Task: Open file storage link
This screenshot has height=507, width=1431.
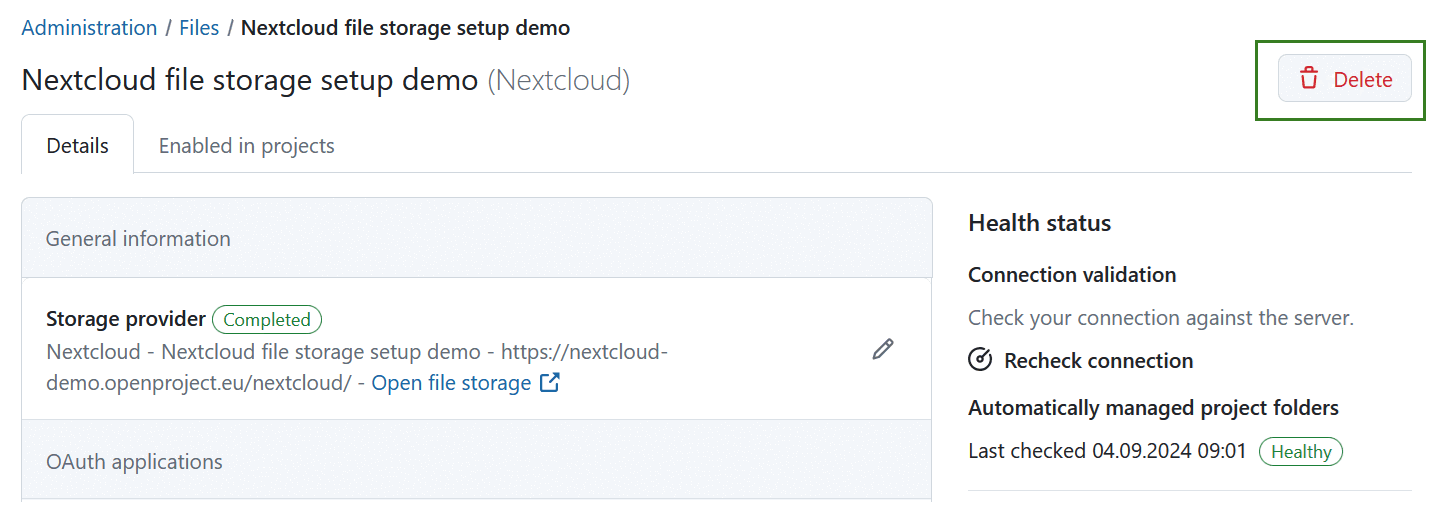Action: point(451,383)
